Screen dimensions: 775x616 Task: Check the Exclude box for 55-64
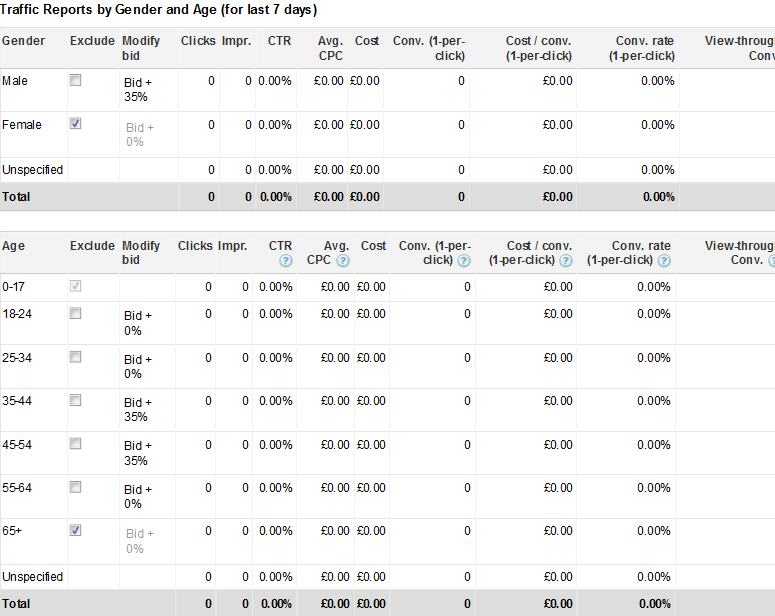pos(75,487)
